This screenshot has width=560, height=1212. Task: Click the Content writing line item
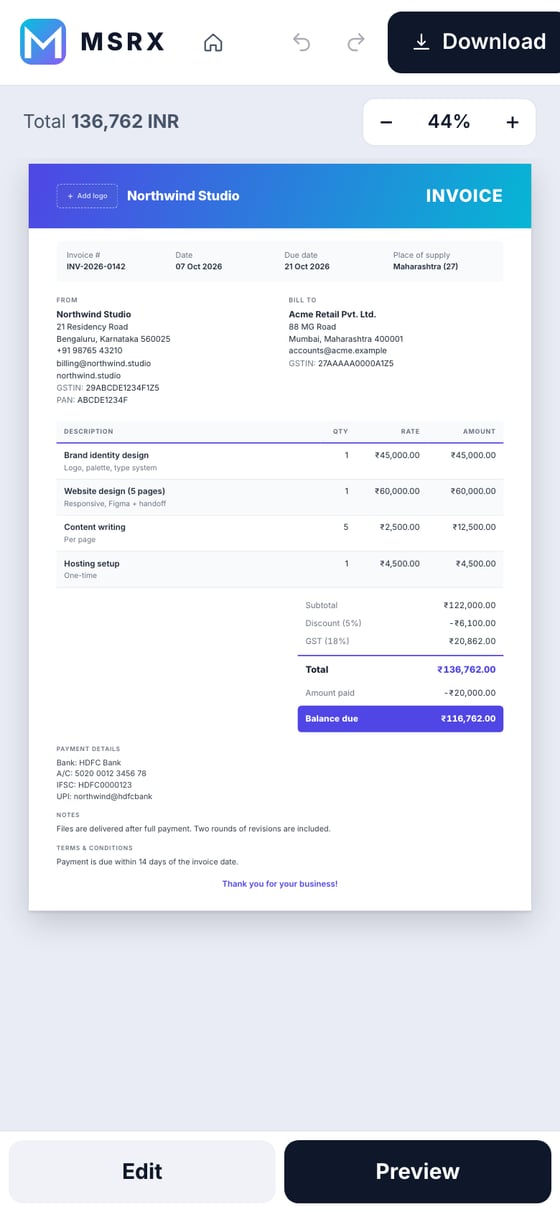(x=280, y=533)
